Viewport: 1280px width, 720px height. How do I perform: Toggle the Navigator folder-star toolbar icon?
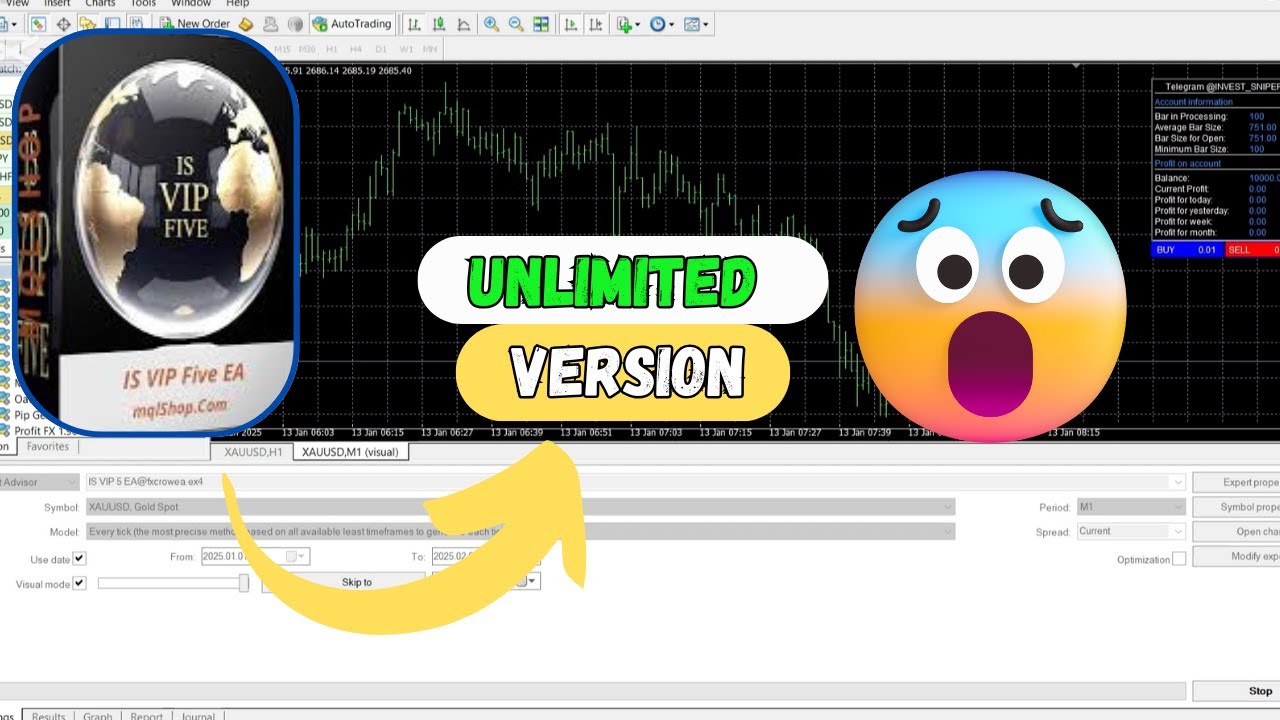point(88,24)
